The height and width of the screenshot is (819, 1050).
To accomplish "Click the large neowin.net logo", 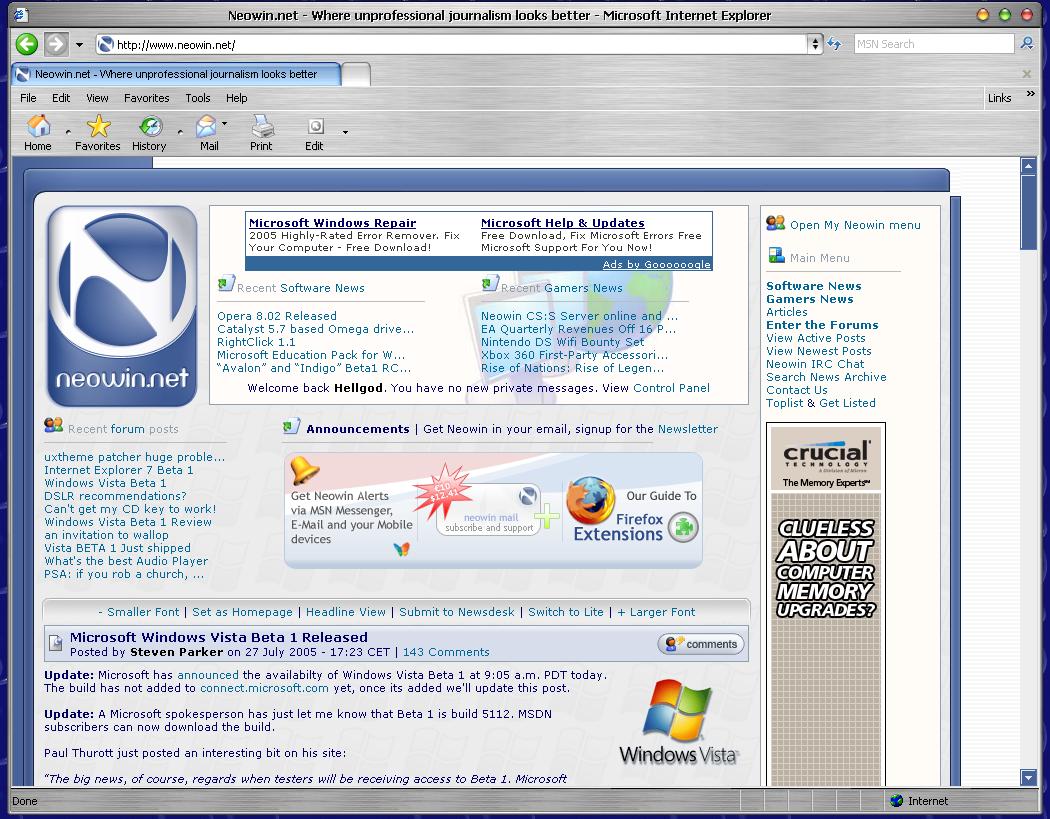I will coord(122,306).
